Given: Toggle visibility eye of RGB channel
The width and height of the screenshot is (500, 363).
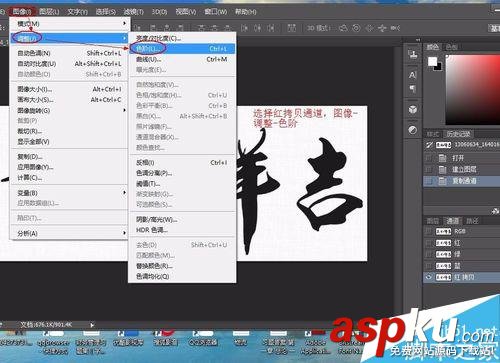Looking at the screenshot, I should click(x=429, y=232).
